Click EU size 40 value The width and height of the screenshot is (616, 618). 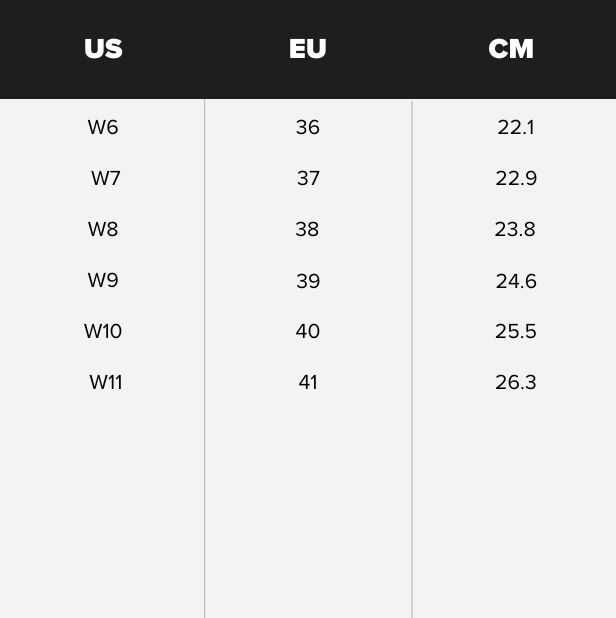coord(308,331)
